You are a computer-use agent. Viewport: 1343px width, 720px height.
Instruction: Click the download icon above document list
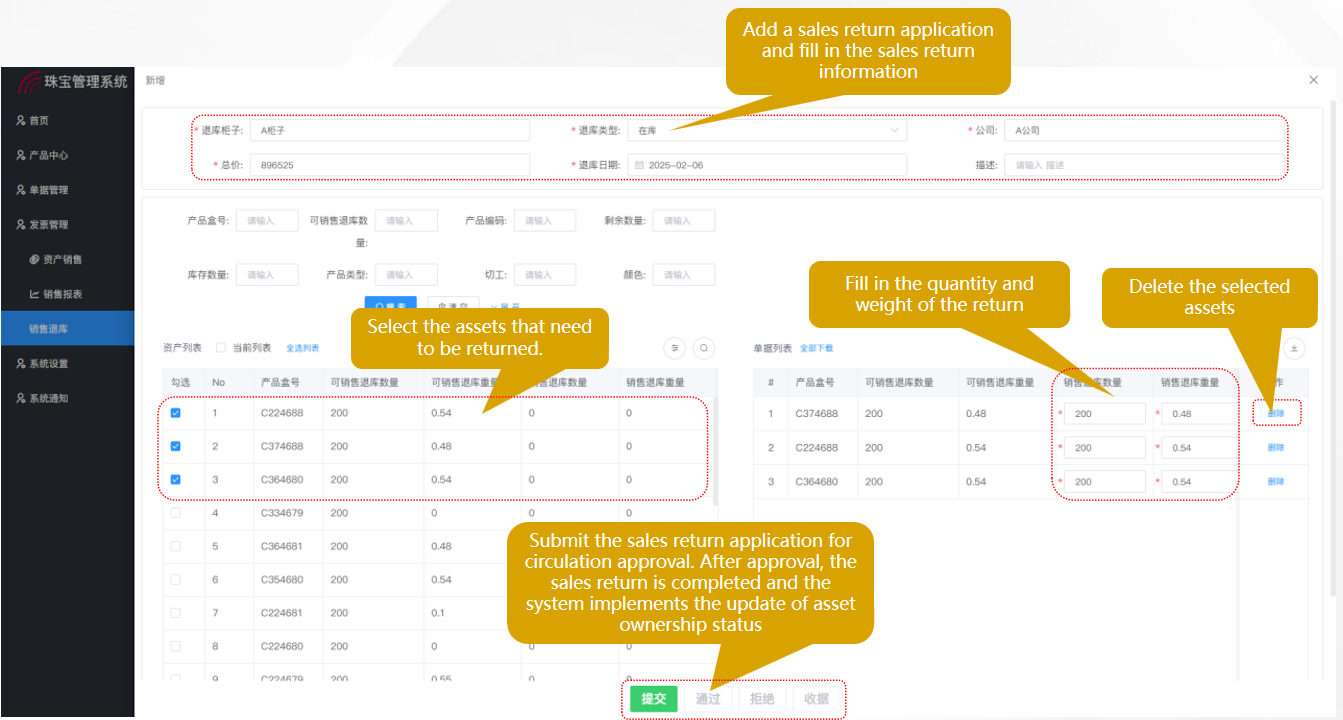coord(1295,348)
